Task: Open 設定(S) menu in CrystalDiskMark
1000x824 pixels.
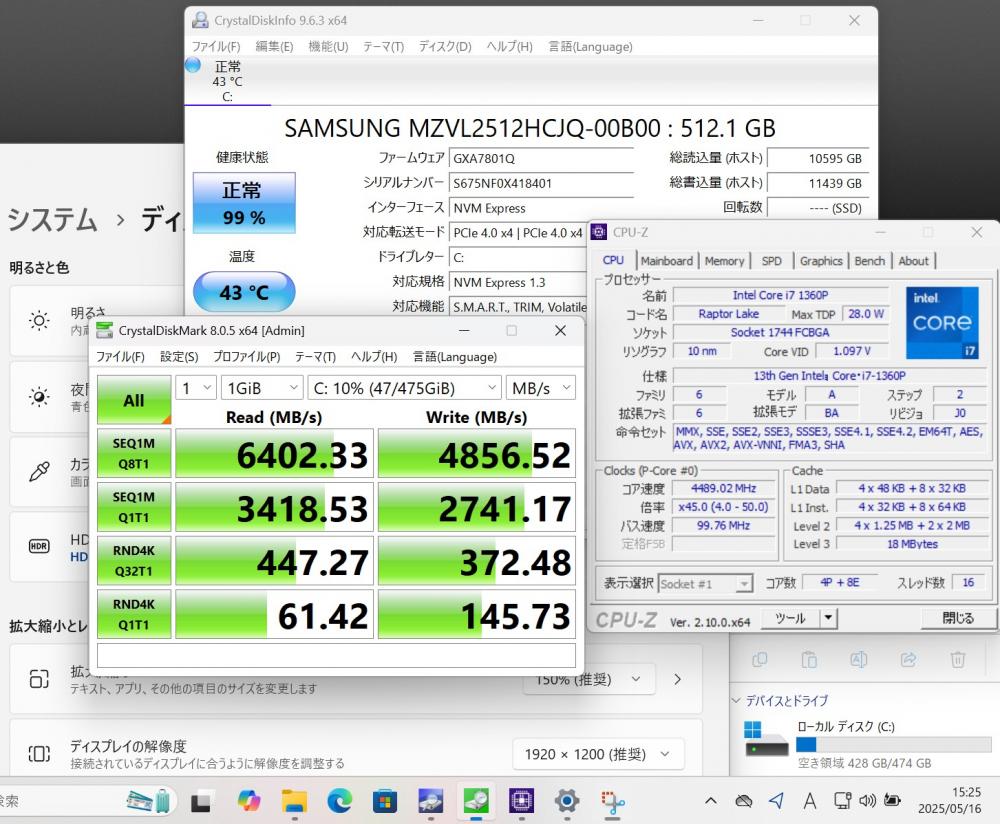Action: click(179, 357)
